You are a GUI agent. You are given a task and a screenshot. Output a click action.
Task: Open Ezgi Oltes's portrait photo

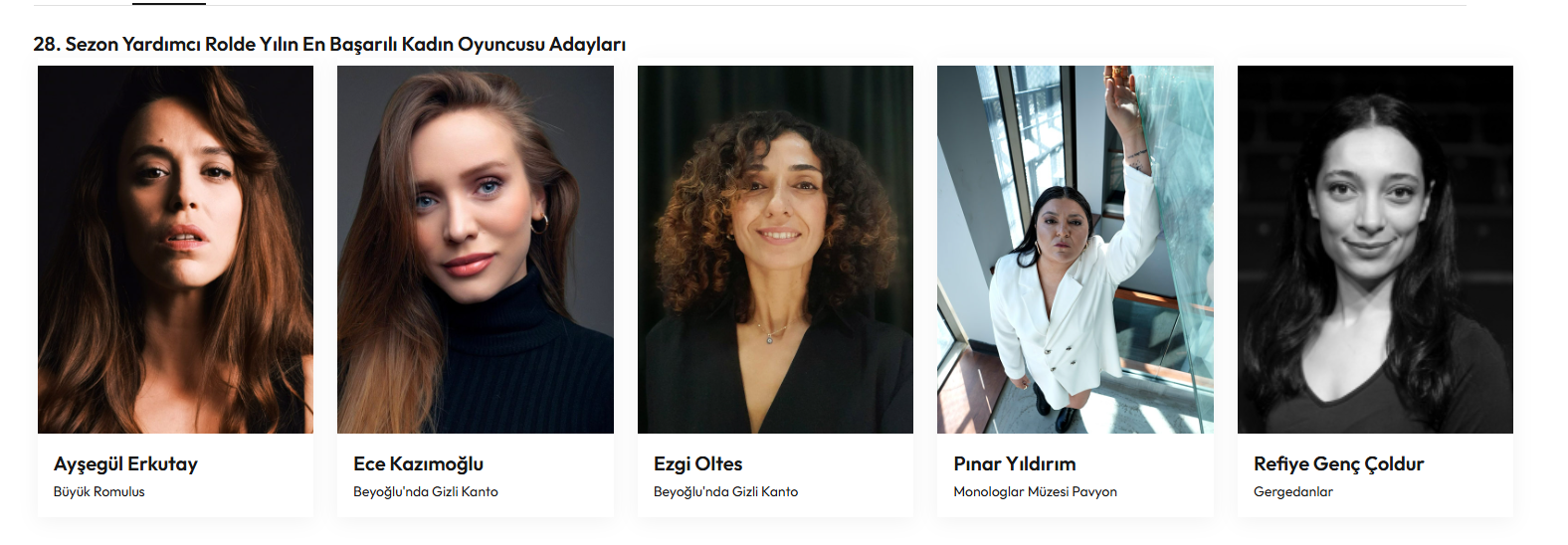[775, 250]
